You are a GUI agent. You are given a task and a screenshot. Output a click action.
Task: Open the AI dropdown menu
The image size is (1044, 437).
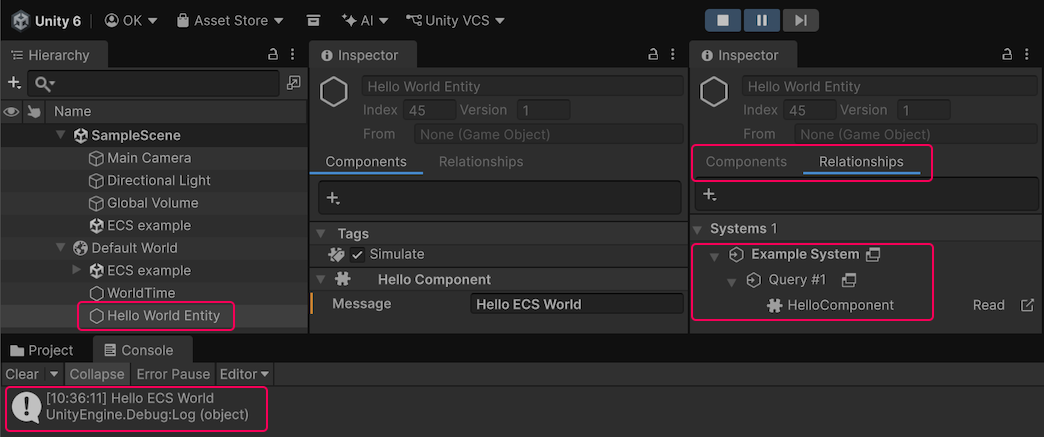(x=364, y=21)
